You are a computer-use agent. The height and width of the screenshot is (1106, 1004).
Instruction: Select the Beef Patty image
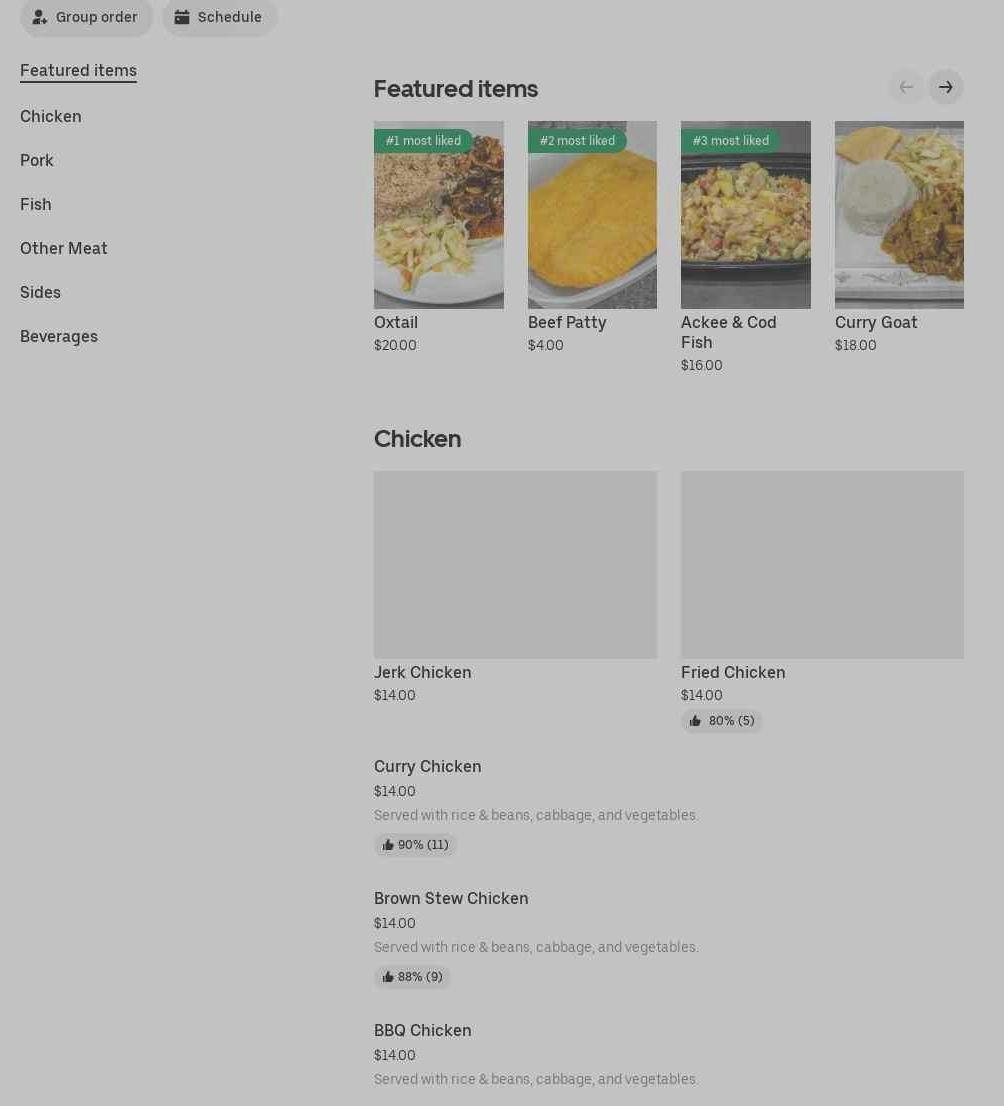(592, 215)
